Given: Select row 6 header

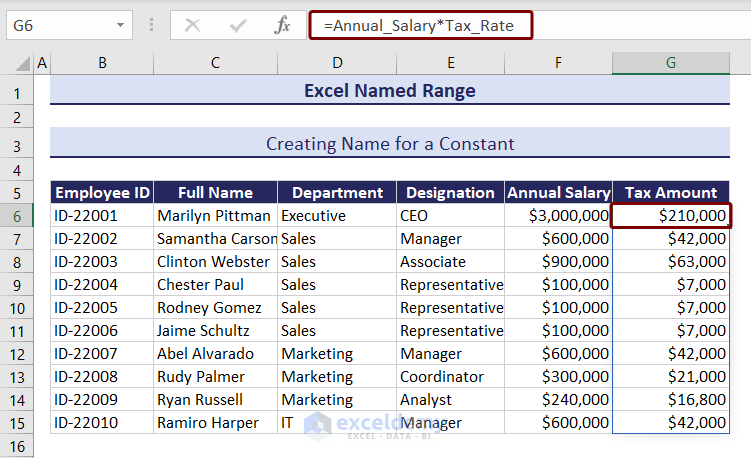Looking at the screenshot, I should [17, 215].
